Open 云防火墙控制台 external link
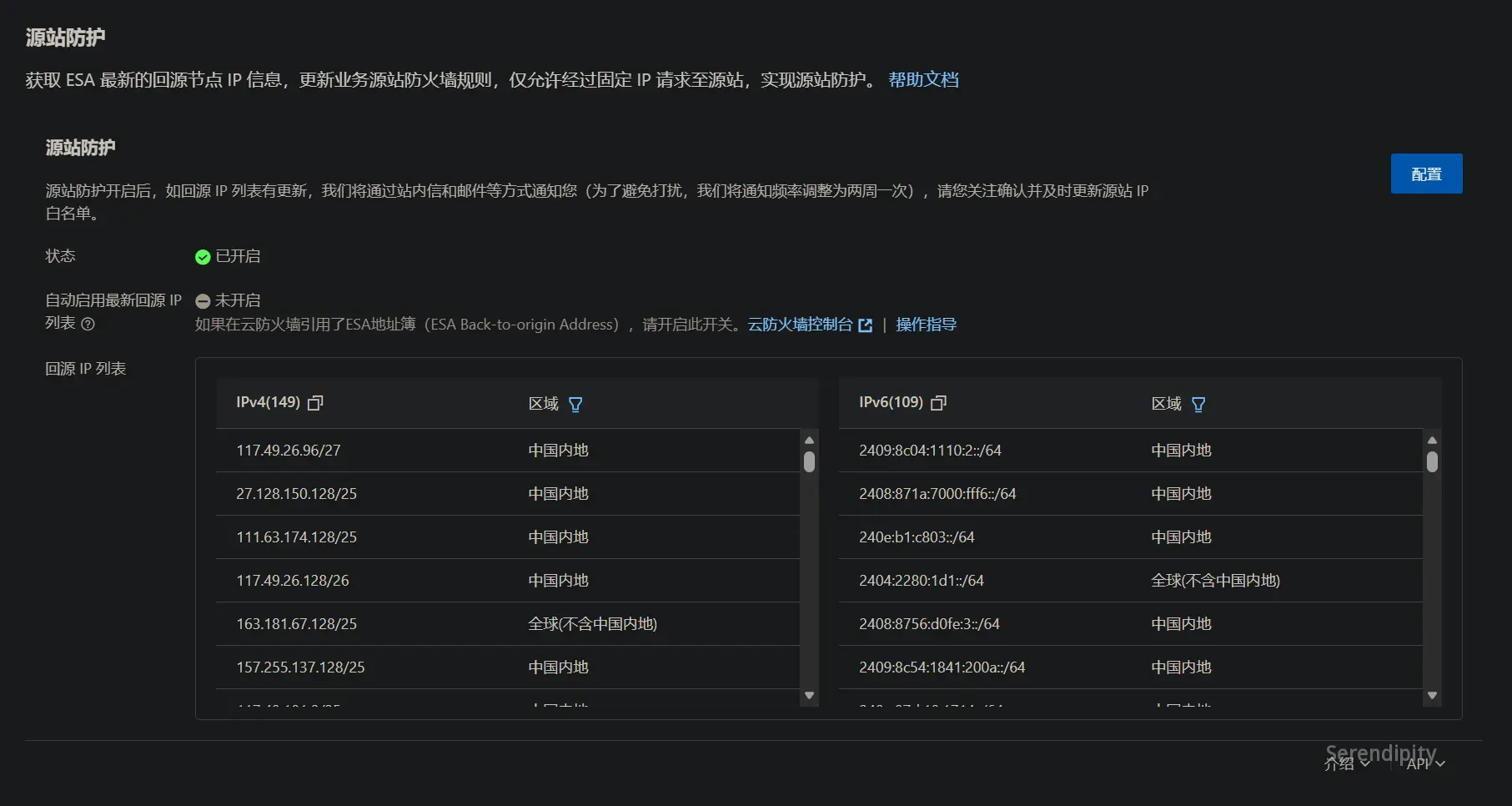This screenshot has height=806, width=1512. tap(809, 325)
